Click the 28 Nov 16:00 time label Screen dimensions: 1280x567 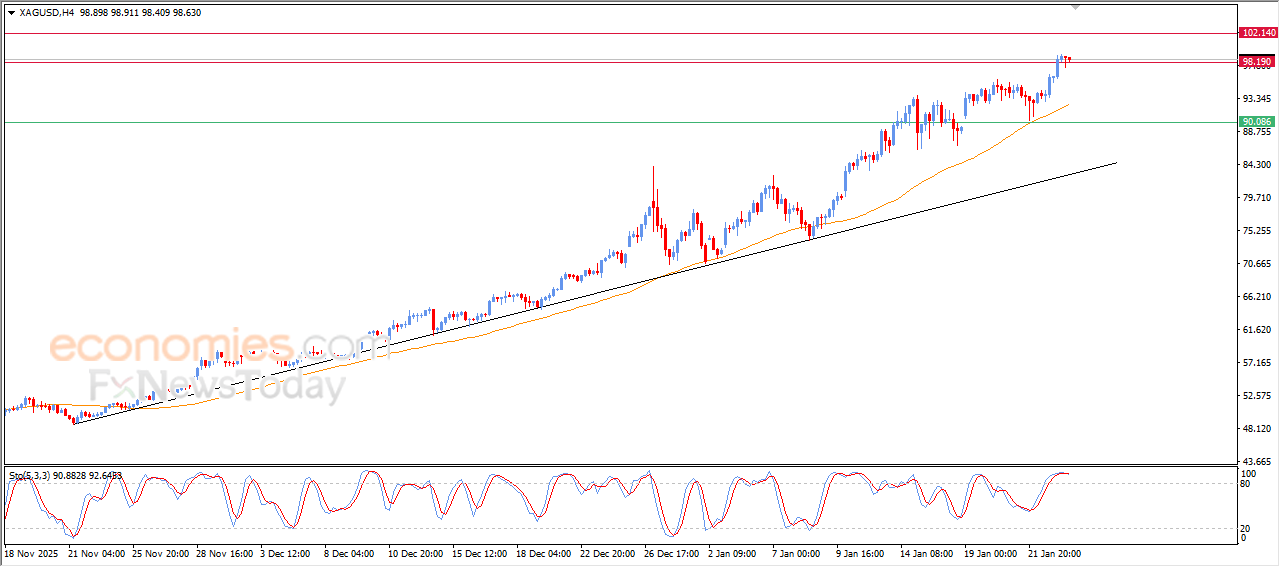pyautogui.click(x=227, y=553)
